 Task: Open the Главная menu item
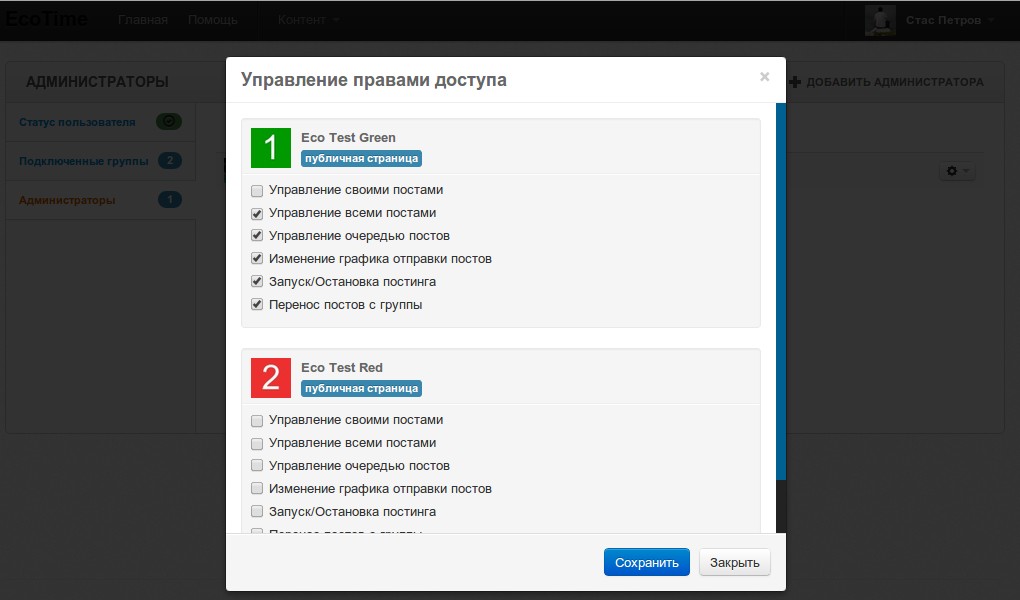(x=142, y=20)
